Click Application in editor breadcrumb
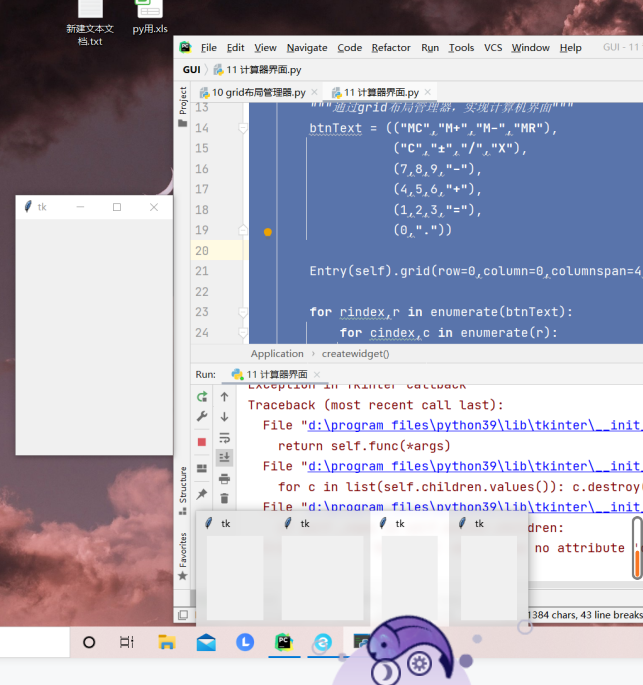Screen dimensions: 643x685 pyautogui.click(x=277, y=354)
